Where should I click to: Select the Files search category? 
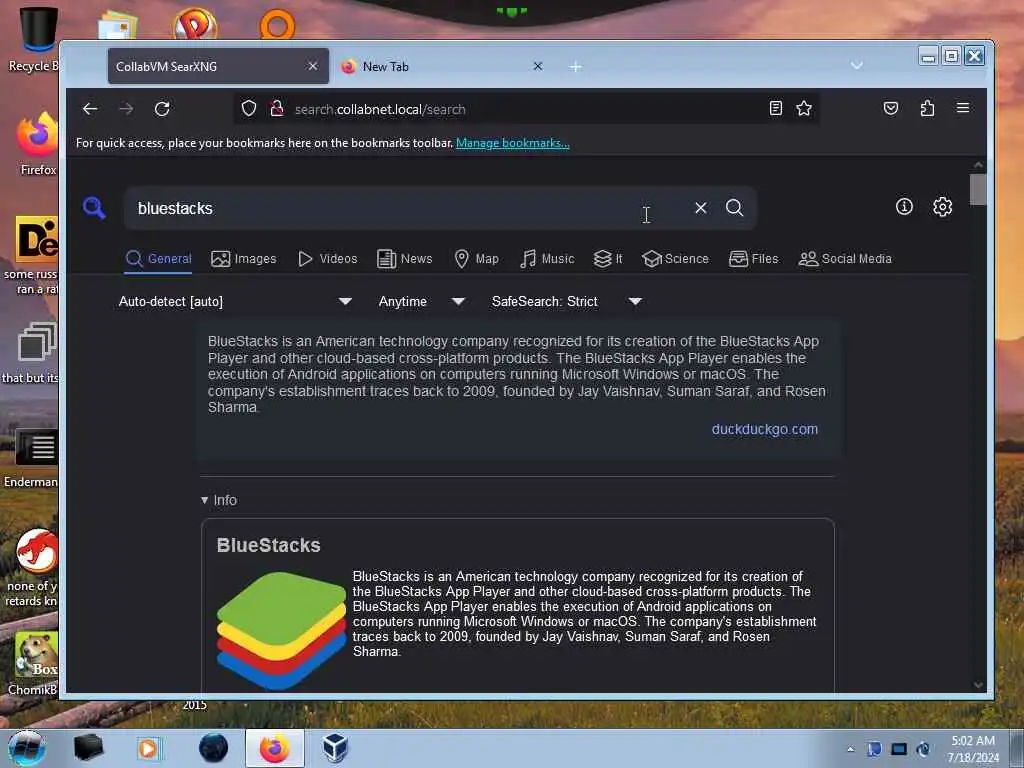click(754, 259)
